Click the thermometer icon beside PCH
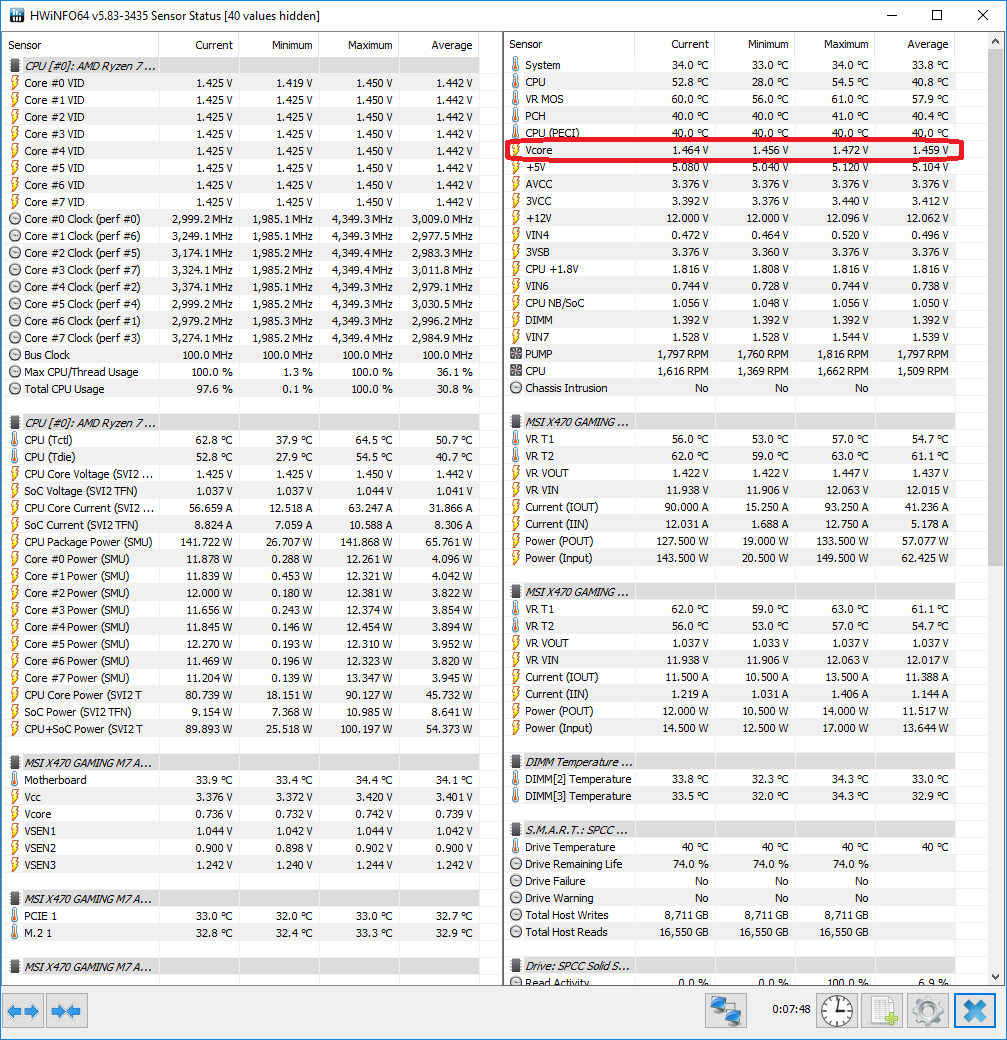This screenshot has height=1040, width=1007. pyautogui.click(x=515, y=115)
